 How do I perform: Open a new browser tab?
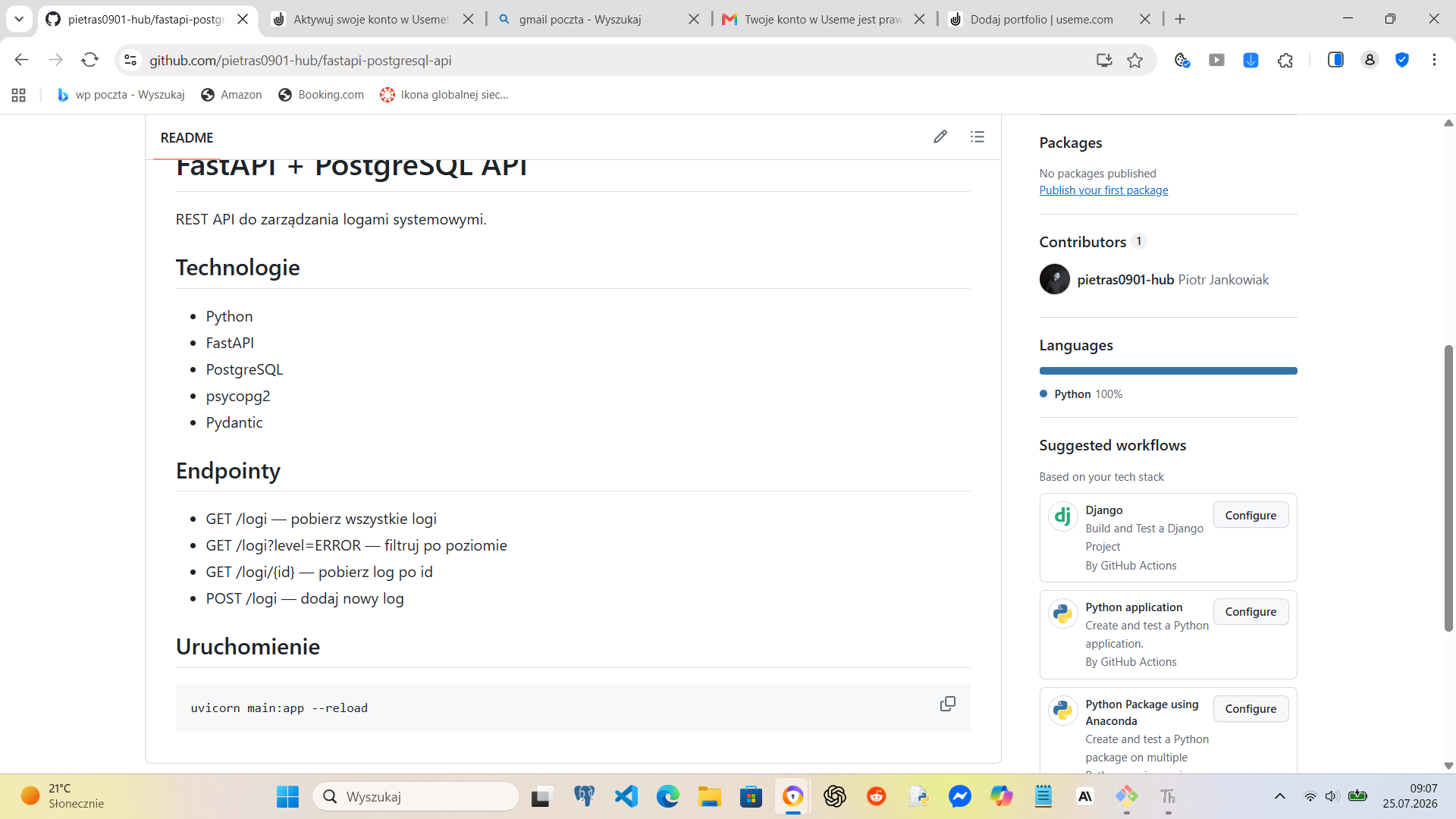coord(1180,19)
